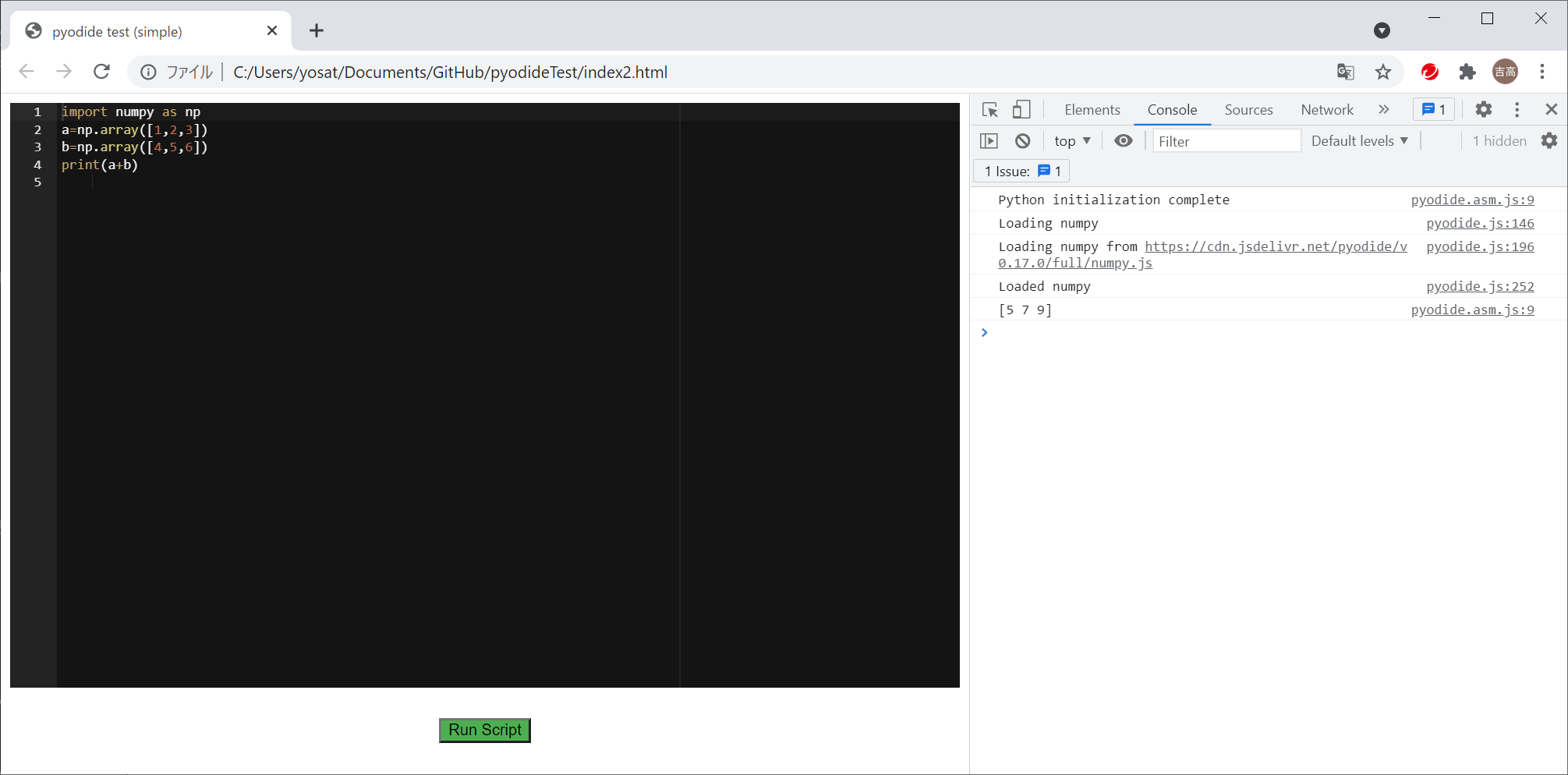Select the inspect element tool
The image size is (1568, 775).
point(989,109)
